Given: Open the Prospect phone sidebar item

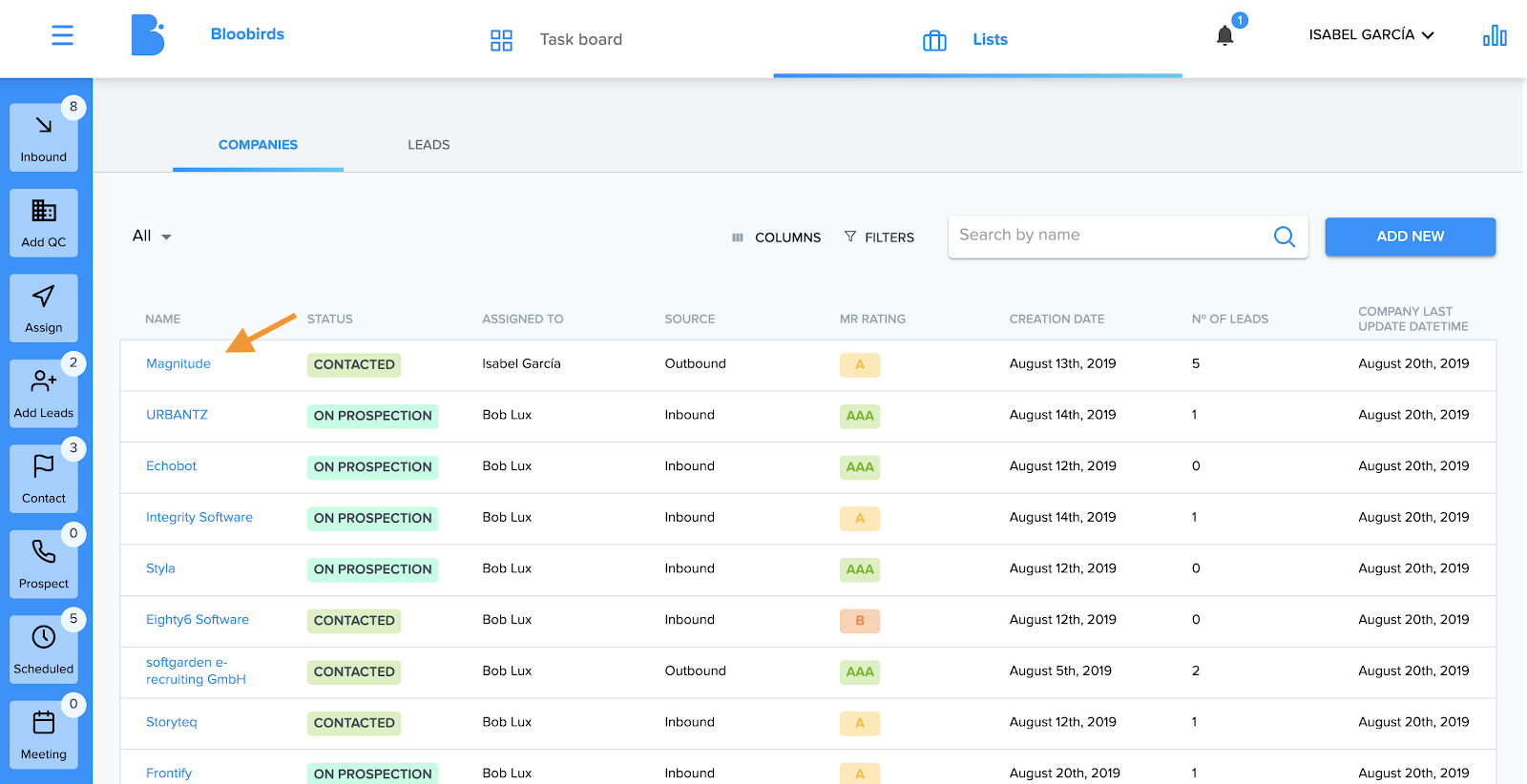Looking at the screenshot, I should (44, 564).
